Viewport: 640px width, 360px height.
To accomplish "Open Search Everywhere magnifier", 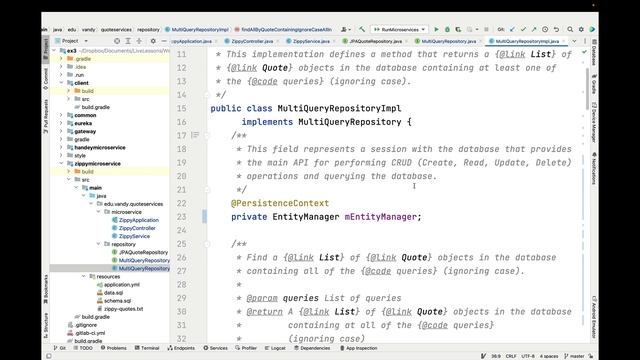I will pyautogui.click(x=570, y=29).
